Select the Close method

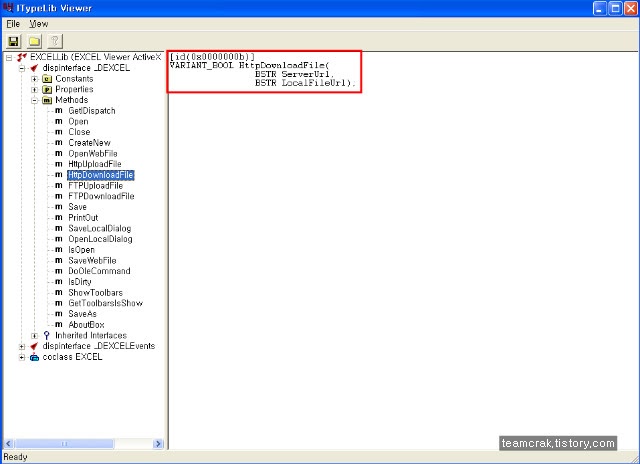tap(79, 132)
